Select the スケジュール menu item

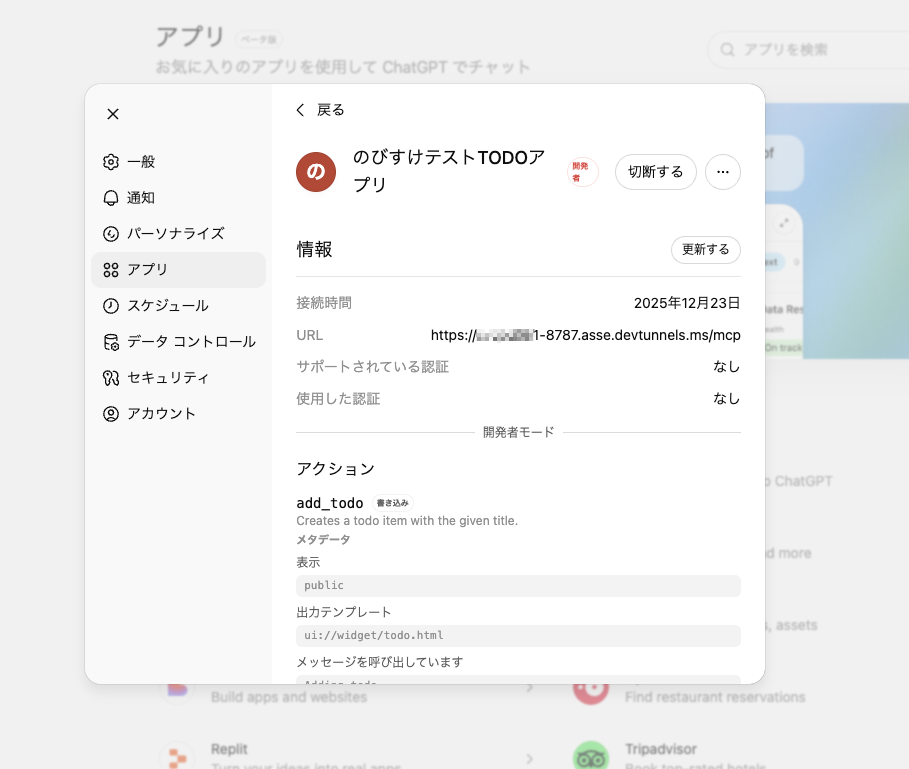click(179, 306)
